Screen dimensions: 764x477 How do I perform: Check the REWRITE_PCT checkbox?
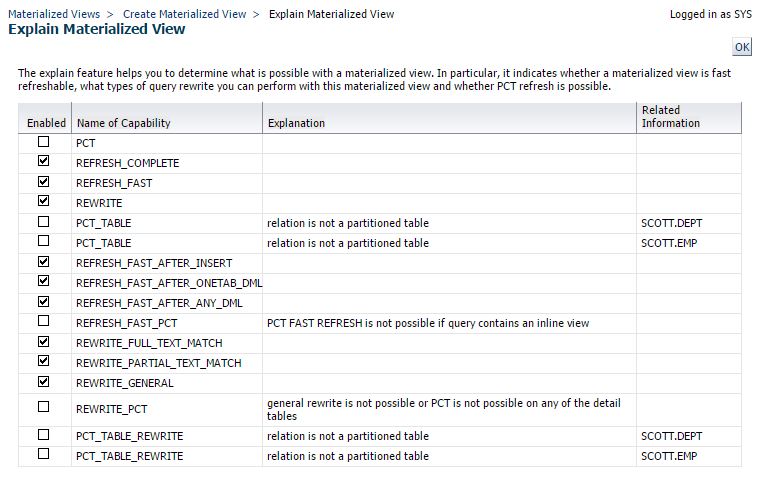(x=43, y=407)
